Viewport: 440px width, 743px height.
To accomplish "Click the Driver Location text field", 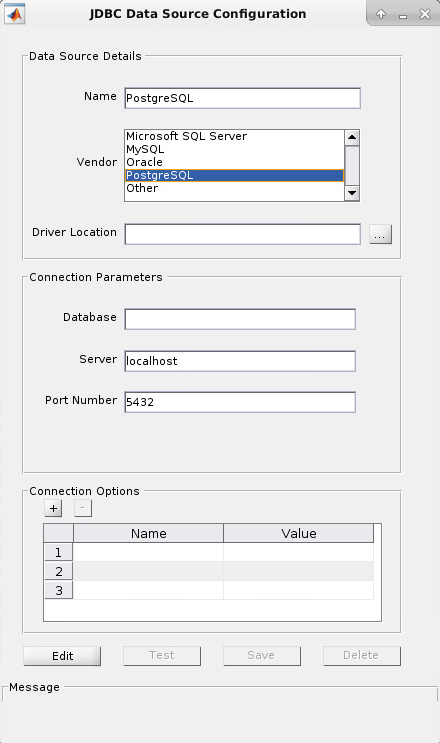I will coord(242,234).
